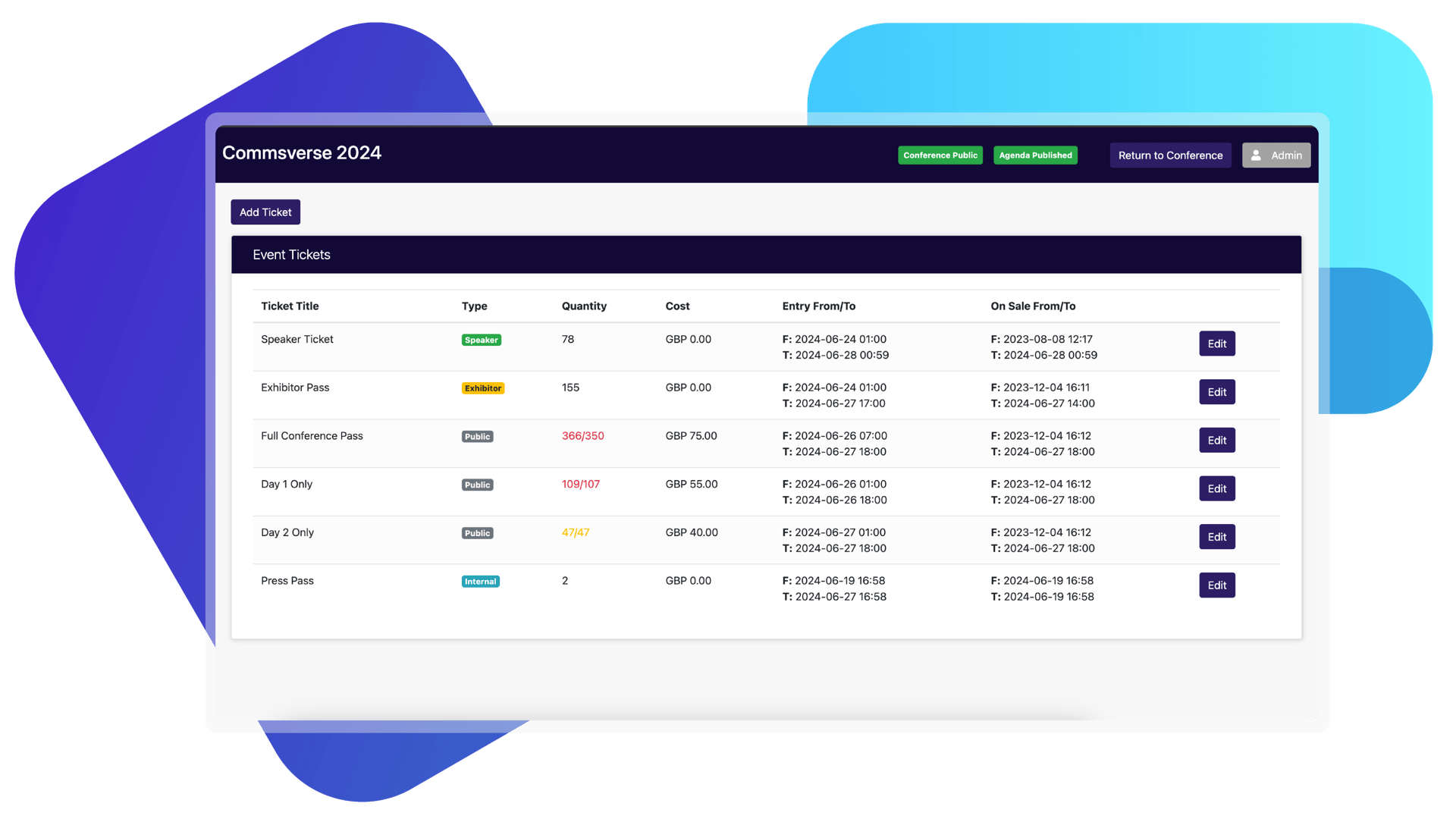
Task: Edit the Day 1 Only ticket
Action: [1217, 489]
